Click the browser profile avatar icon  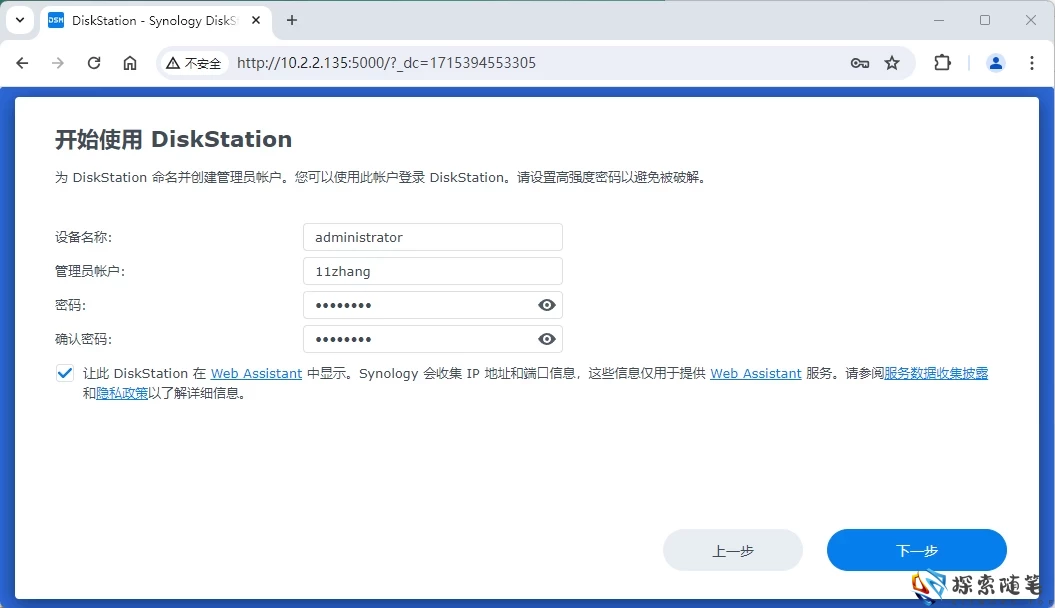coord(995,62)
